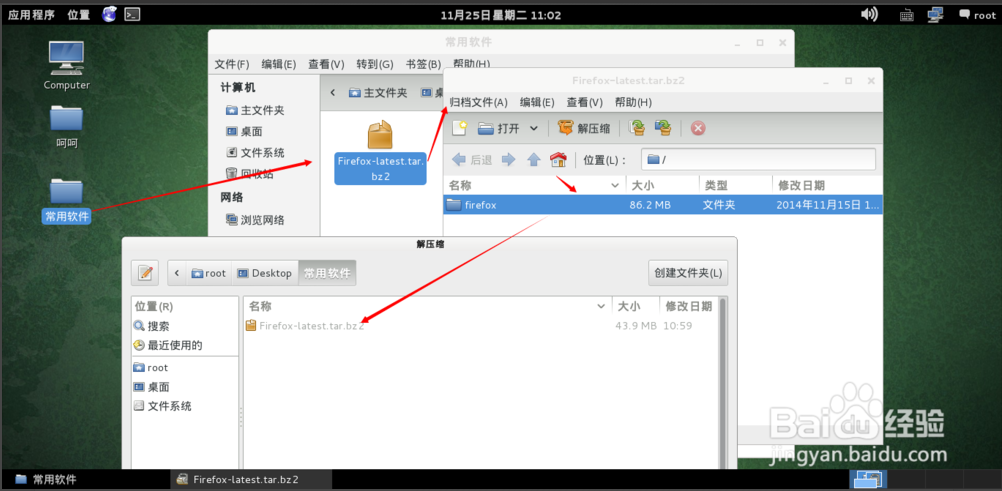Go up one level in archive manager
This screenshot has width=1002, height=491.
(x=534, y=159)
